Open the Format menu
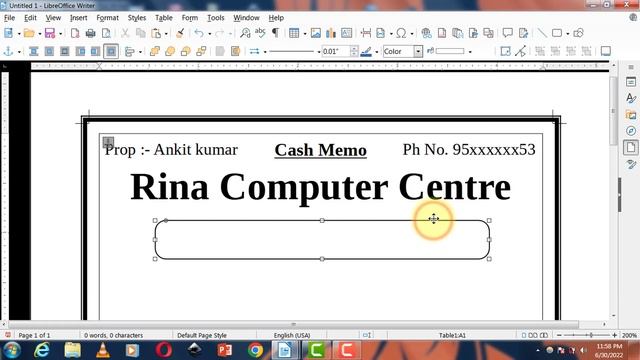This screenshot has height=360, width=640. [x=107, y=18]
